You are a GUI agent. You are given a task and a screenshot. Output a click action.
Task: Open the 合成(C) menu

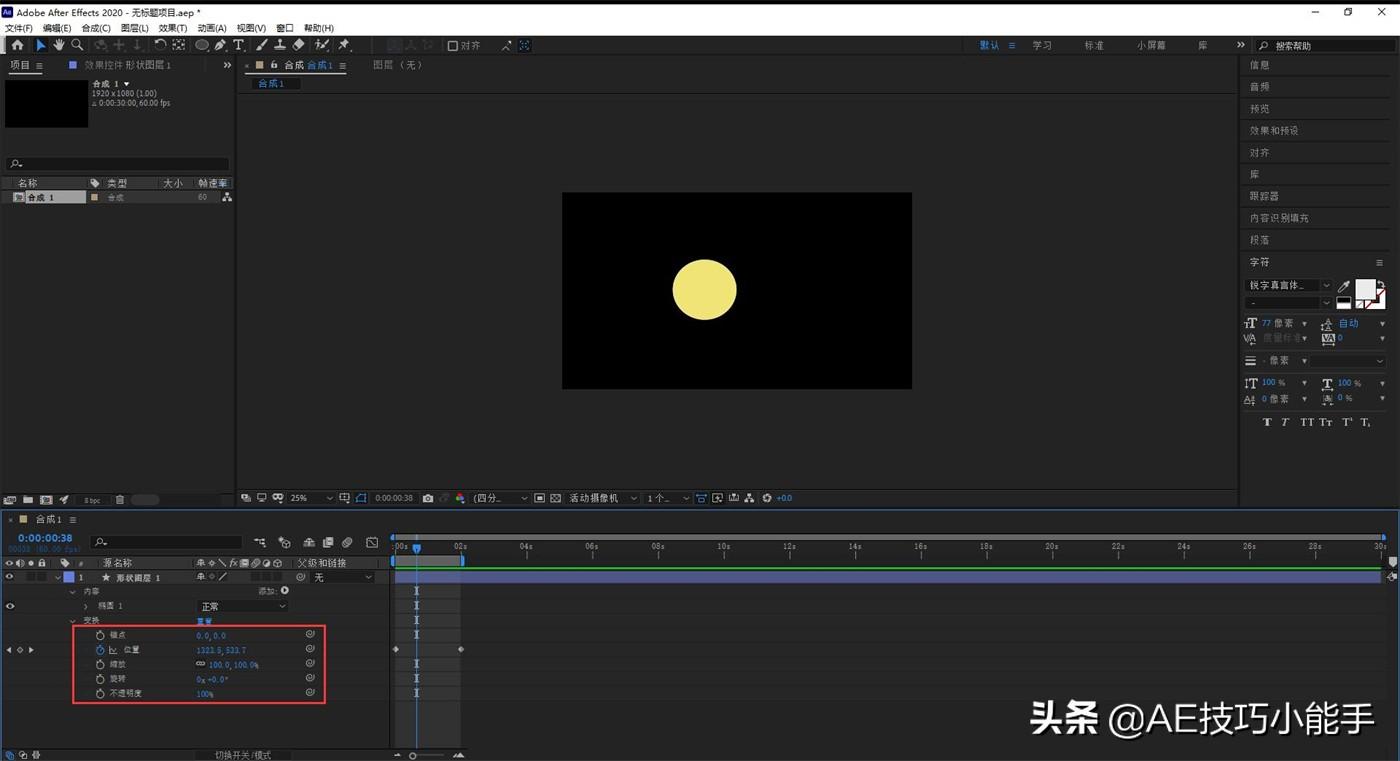(x=96, y=28)
